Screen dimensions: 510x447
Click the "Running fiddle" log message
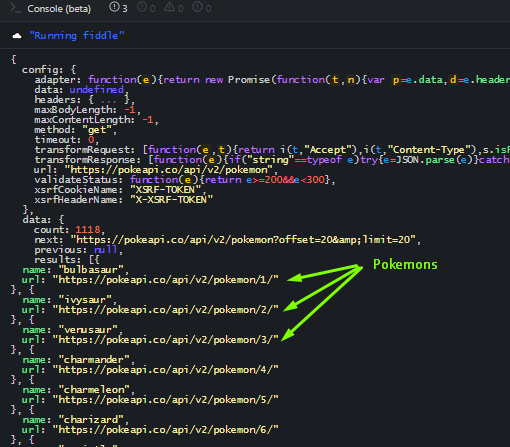pyautogui.click(x=77, y=35)
